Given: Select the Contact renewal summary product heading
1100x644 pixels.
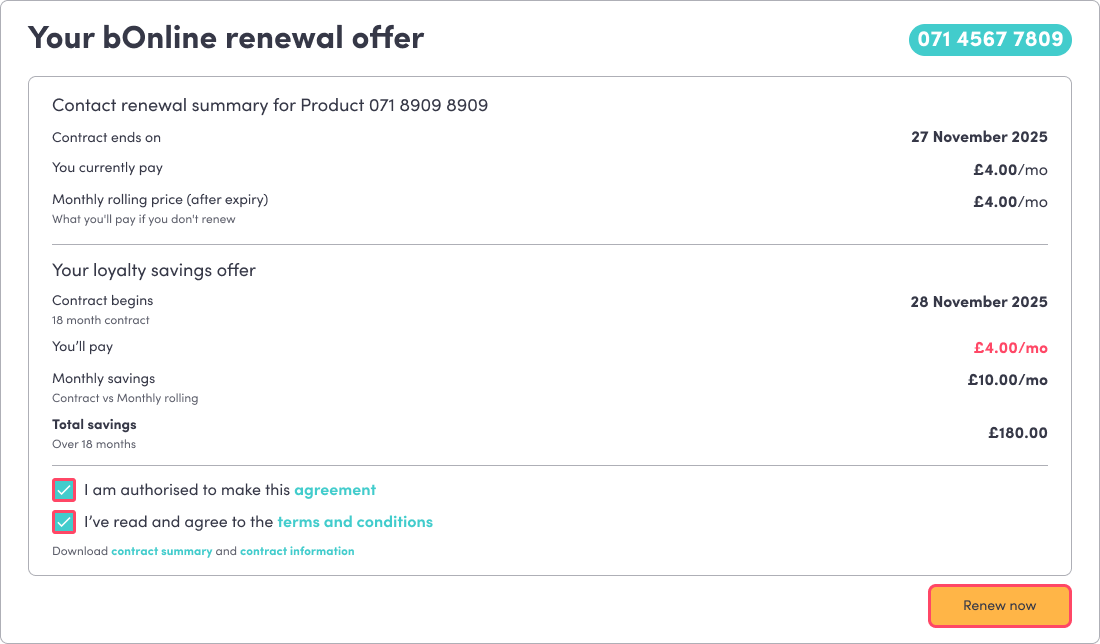Looking at the screenshot, I should point(270,105).
